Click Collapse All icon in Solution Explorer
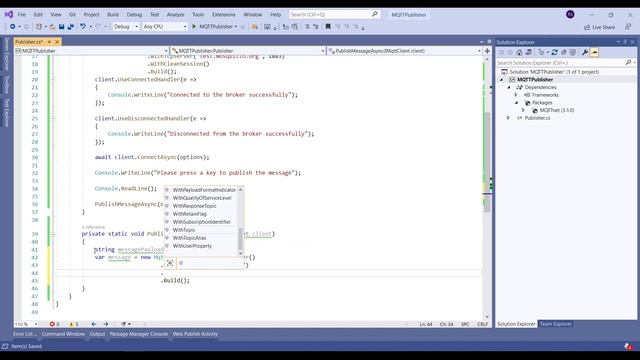Image resolution: width=640 pixels, height=360 pixels. coord(564,52)
